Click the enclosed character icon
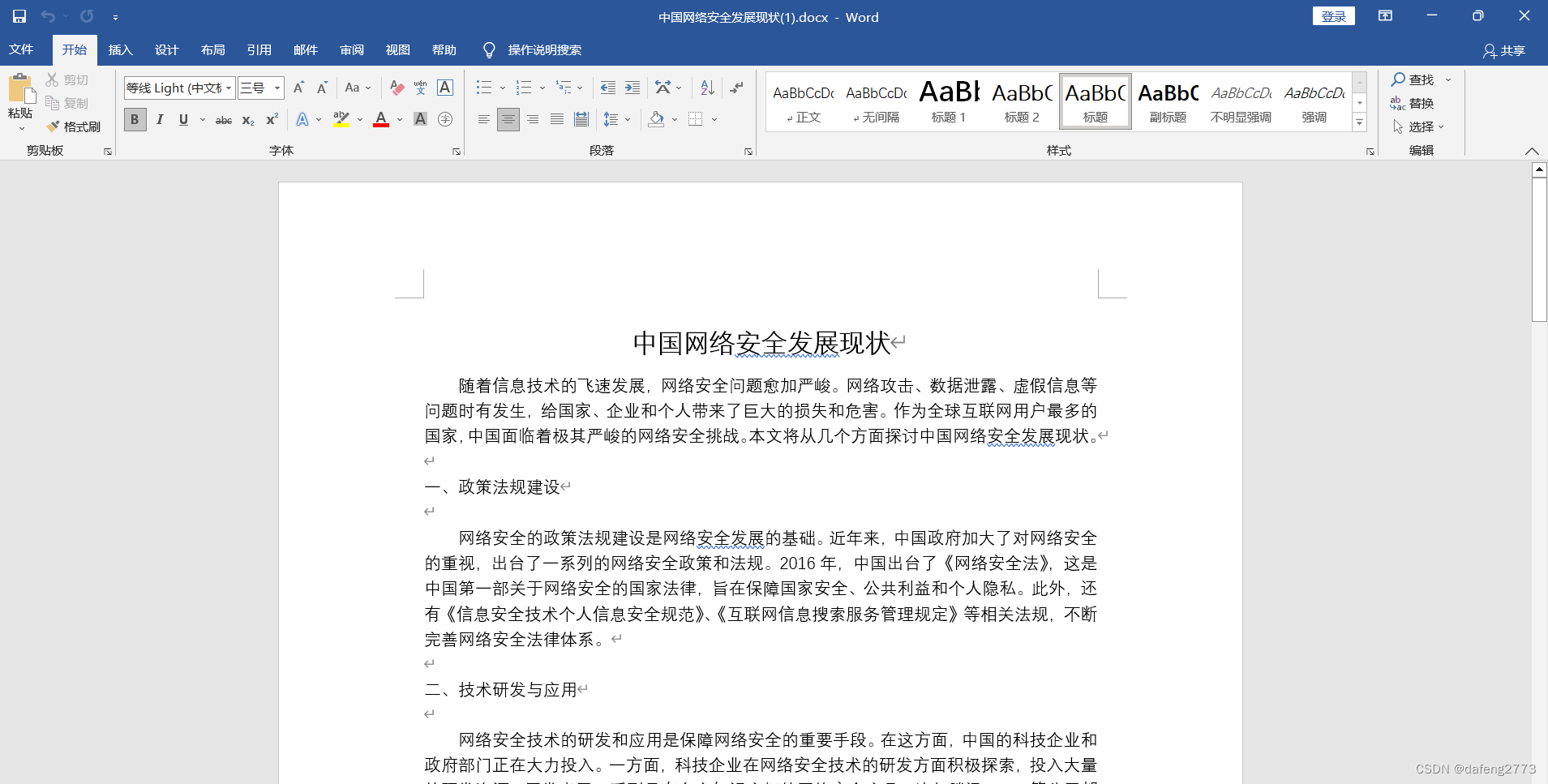 pyautogui.click(x=445, y=119)
